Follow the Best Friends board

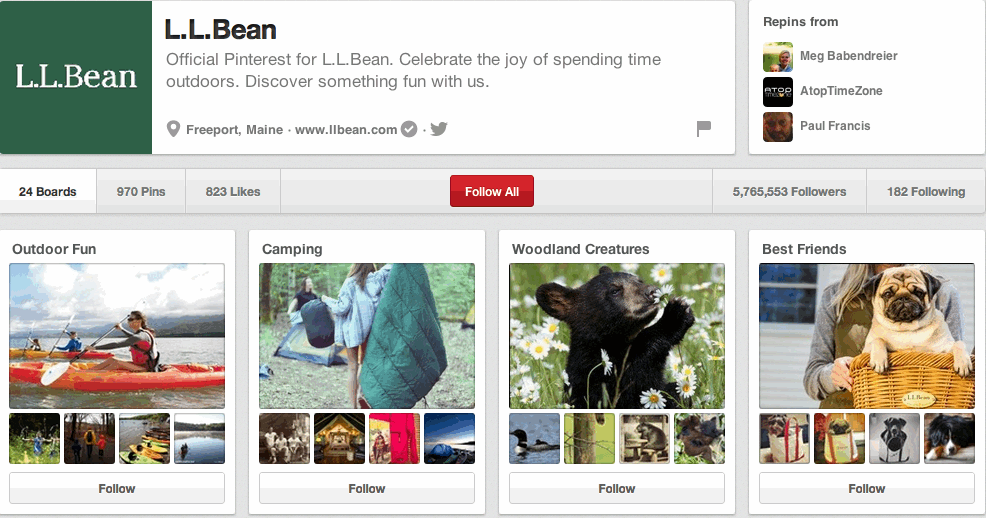pyautogui.click(x=867, y=488)
